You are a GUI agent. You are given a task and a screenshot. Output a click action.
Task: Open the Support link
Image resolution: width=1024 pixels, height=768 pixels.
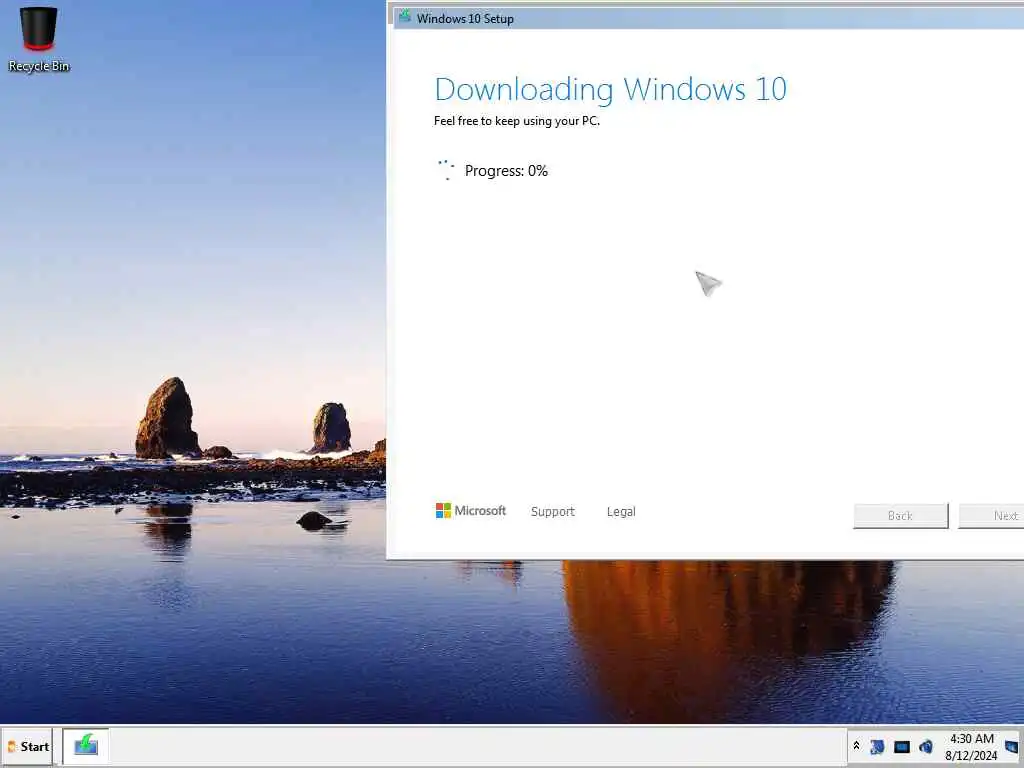(552, 511)
